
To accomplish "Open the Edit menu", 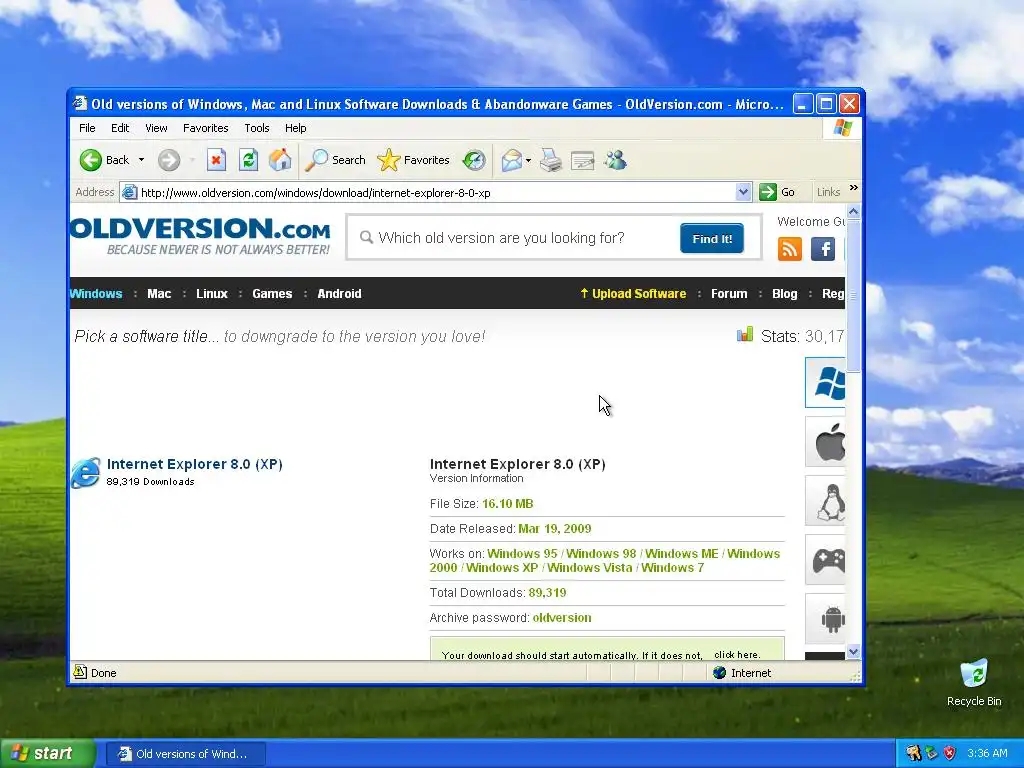I will [x=120, y=128].
